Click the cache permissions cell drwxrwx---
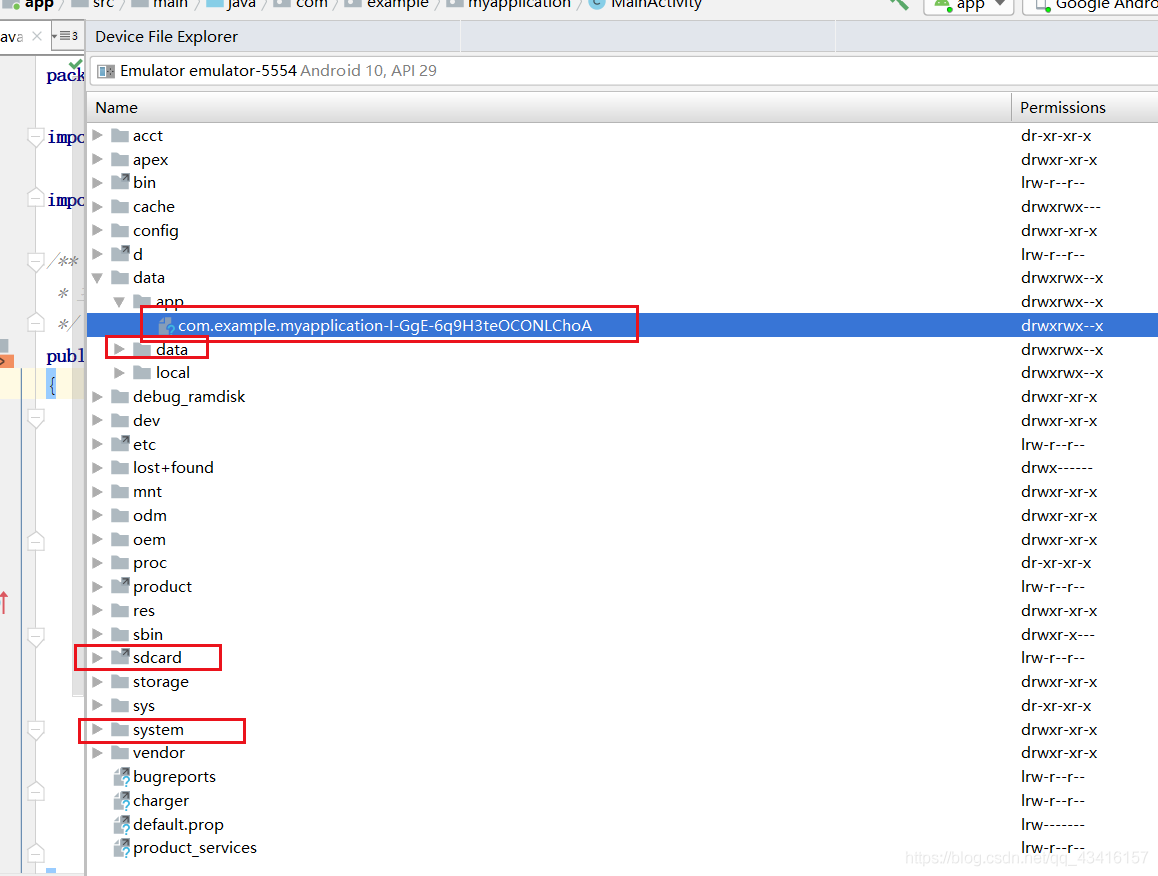Screen dimensions: 1158x876 [1061, 207]
